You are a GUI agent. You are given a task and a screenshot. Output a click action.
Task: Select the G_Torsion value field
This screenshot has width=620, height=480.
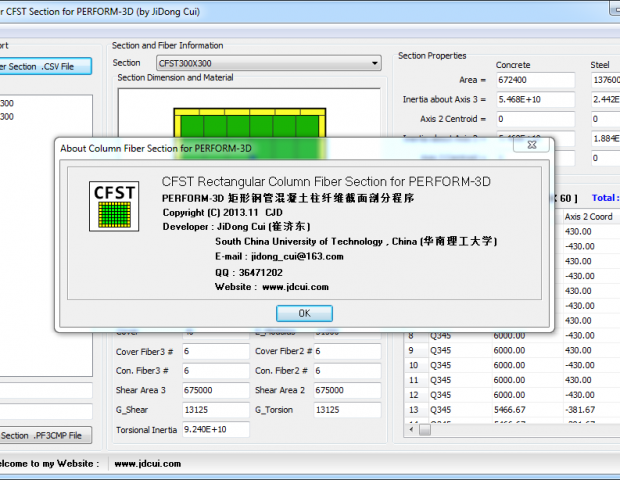point(346,410)
